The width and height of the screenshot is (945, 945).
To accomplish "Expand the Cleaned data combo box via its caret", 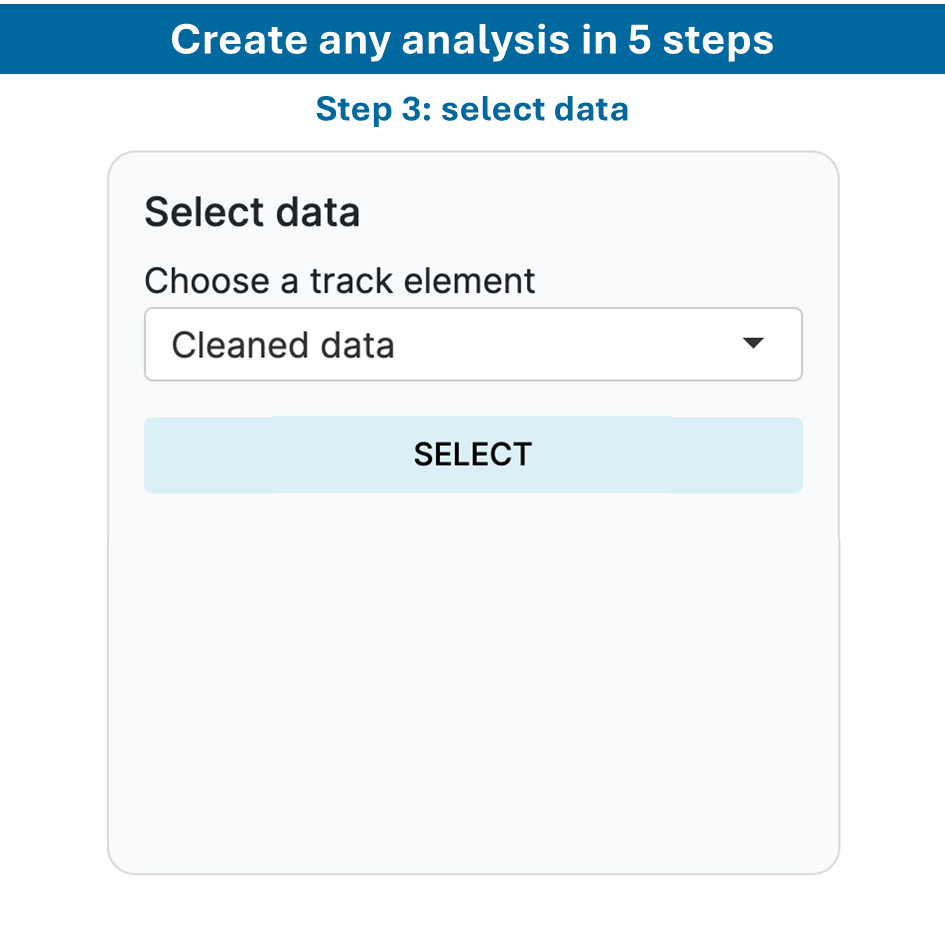I will coord(753,344).
